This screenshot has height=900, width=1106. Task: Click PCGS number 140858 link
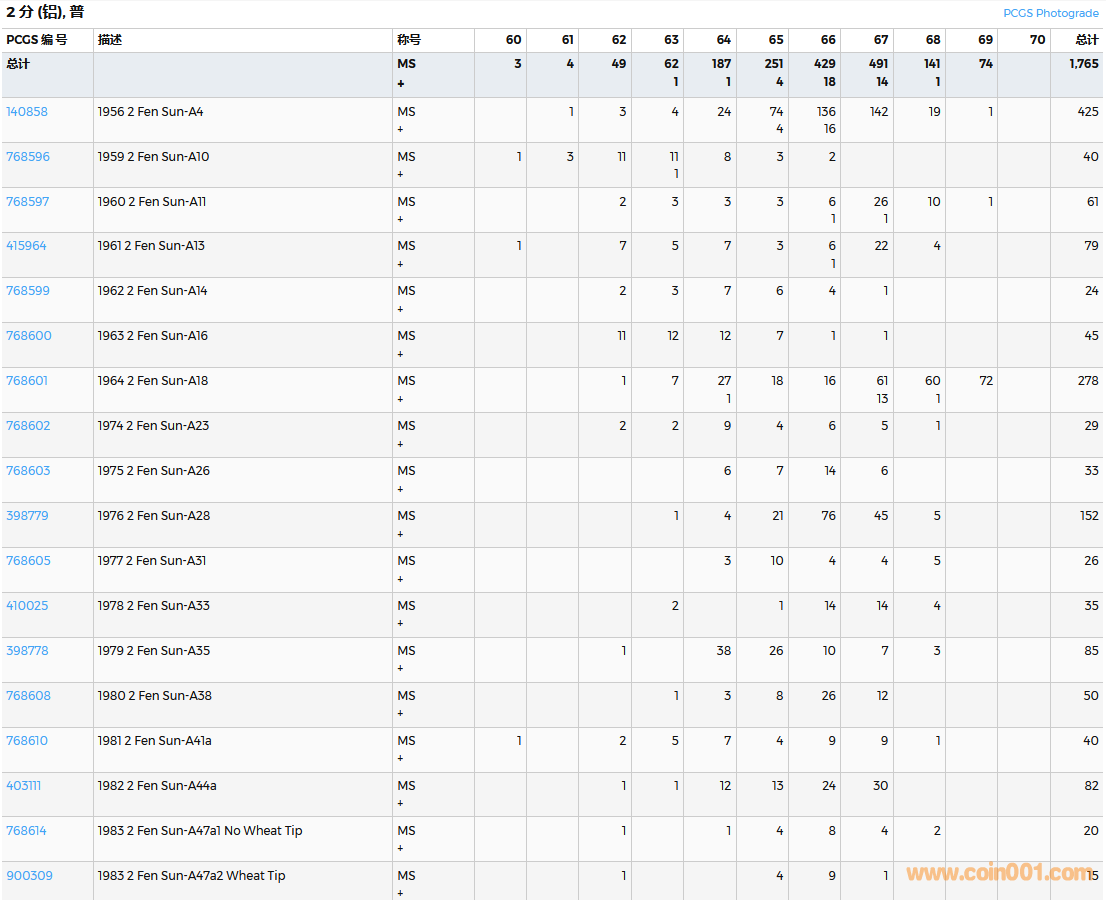(27, 112)
